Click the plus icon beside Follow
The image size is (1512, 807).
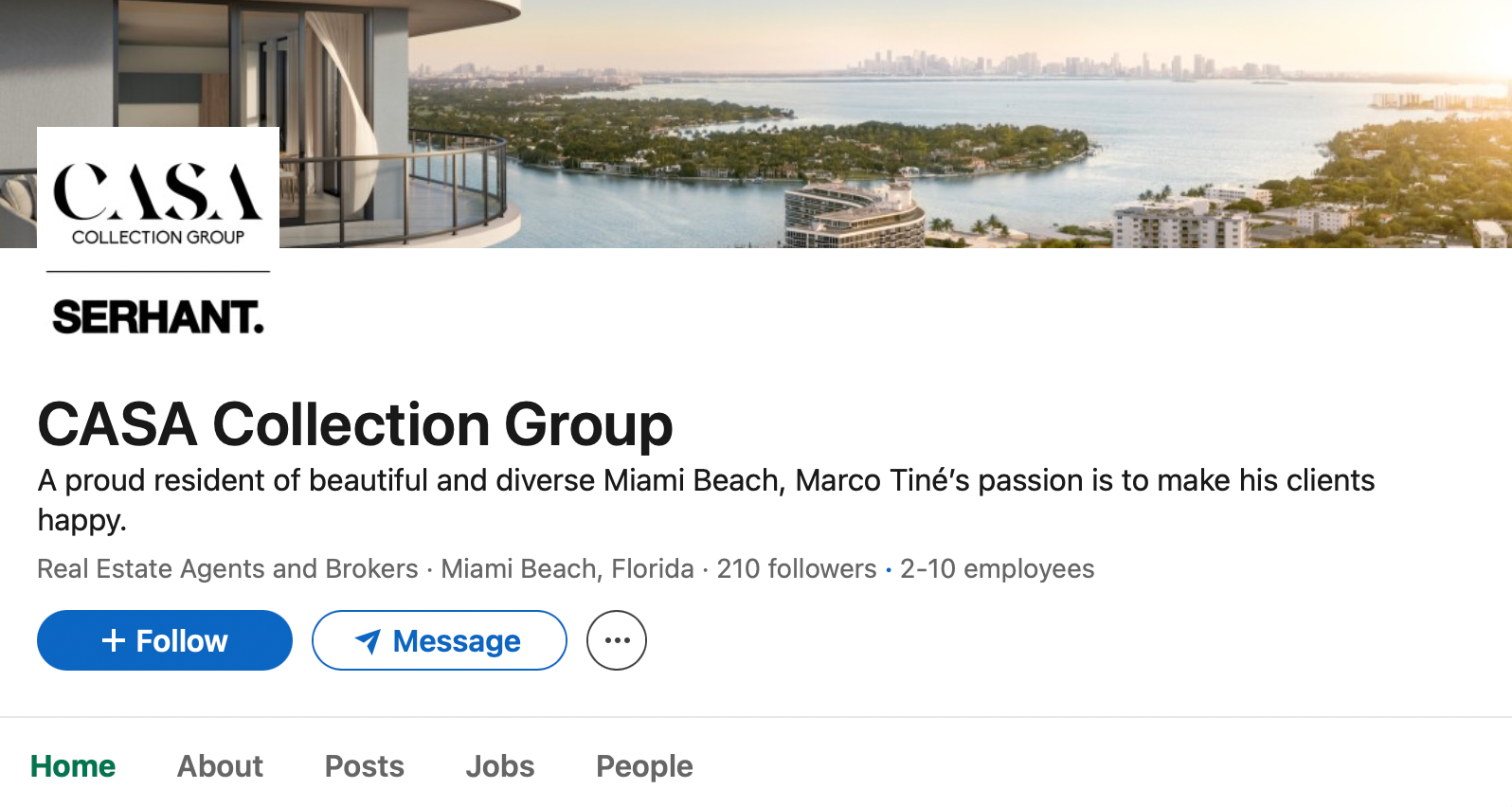[114, 641]
